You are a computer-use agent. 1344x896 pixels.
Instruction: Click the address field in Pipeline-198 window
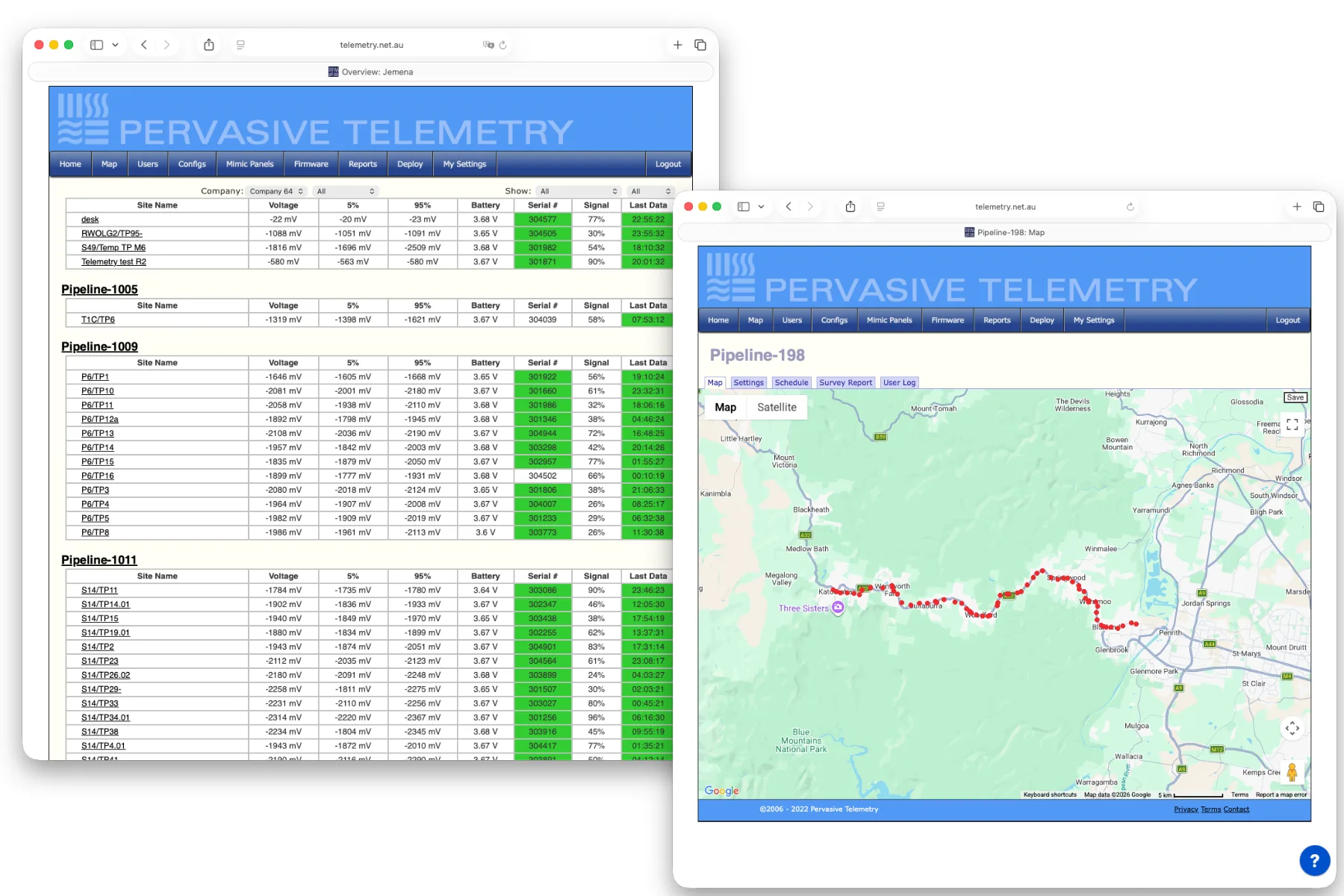click(x=1005, y=207)
